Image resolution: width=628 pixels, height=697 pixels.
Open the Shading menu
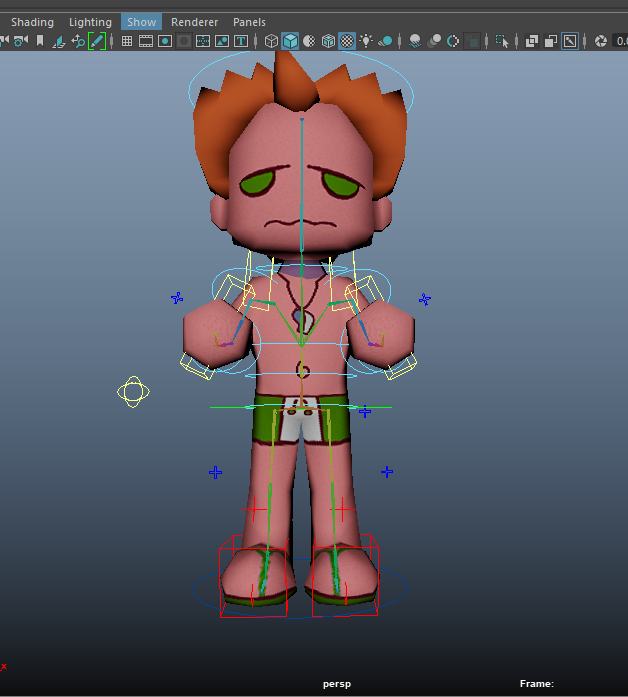pyautogui.click(x=32, y=22)
